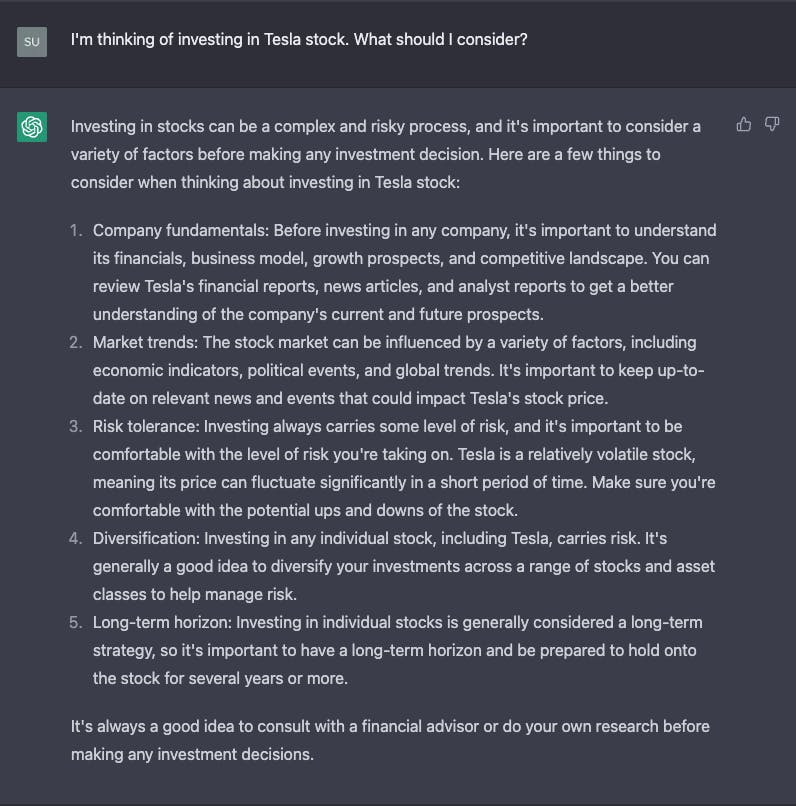The width and height of the screenshot is (796, 806).
Task: Click the 'Long-term horizon' list heading
Action: (162, 622)
